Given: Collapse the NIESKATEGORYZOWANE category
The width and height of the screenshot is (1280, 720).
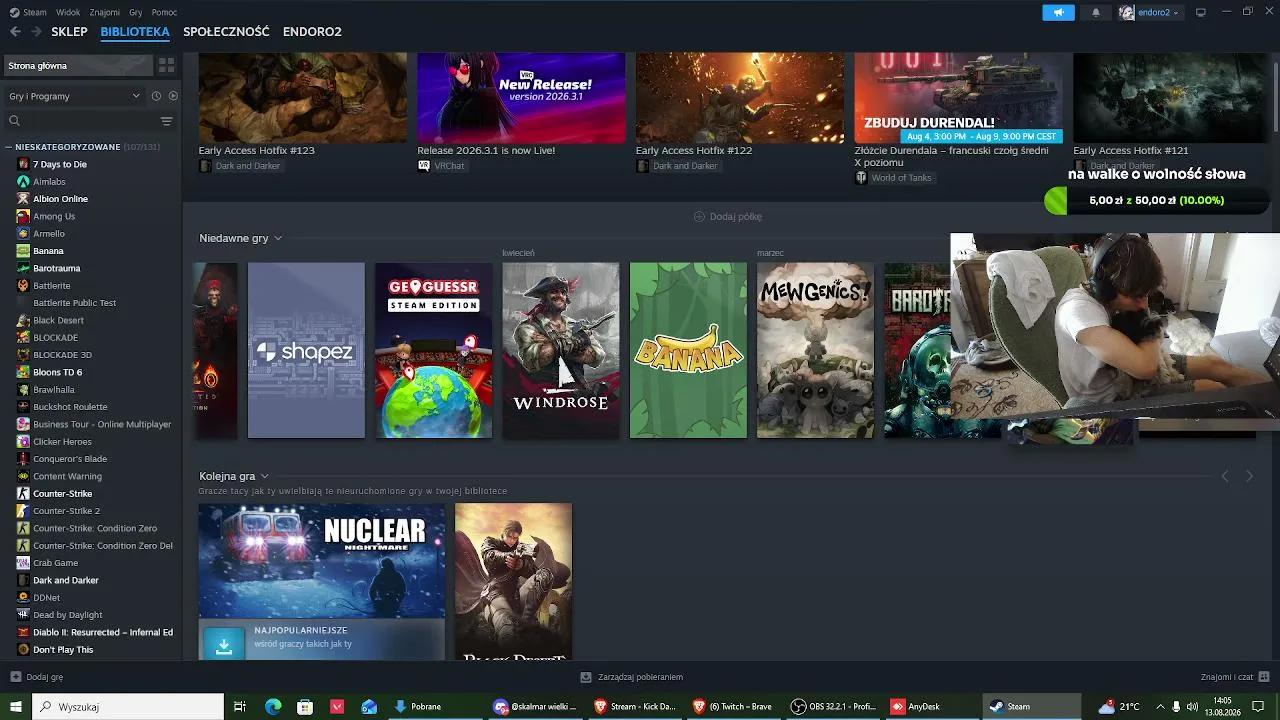Looking at the screenshot, I should 8,147.
